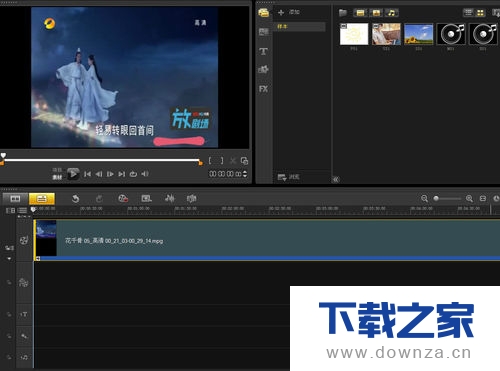The image size is (500, 371).
Task: Click the voice track icon
Action: pos(24,336)
